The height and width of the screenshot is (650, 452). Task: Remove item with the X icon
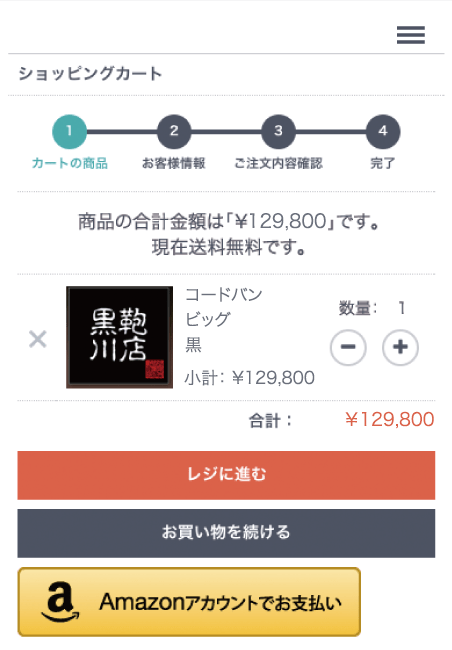tap(38, 339)
